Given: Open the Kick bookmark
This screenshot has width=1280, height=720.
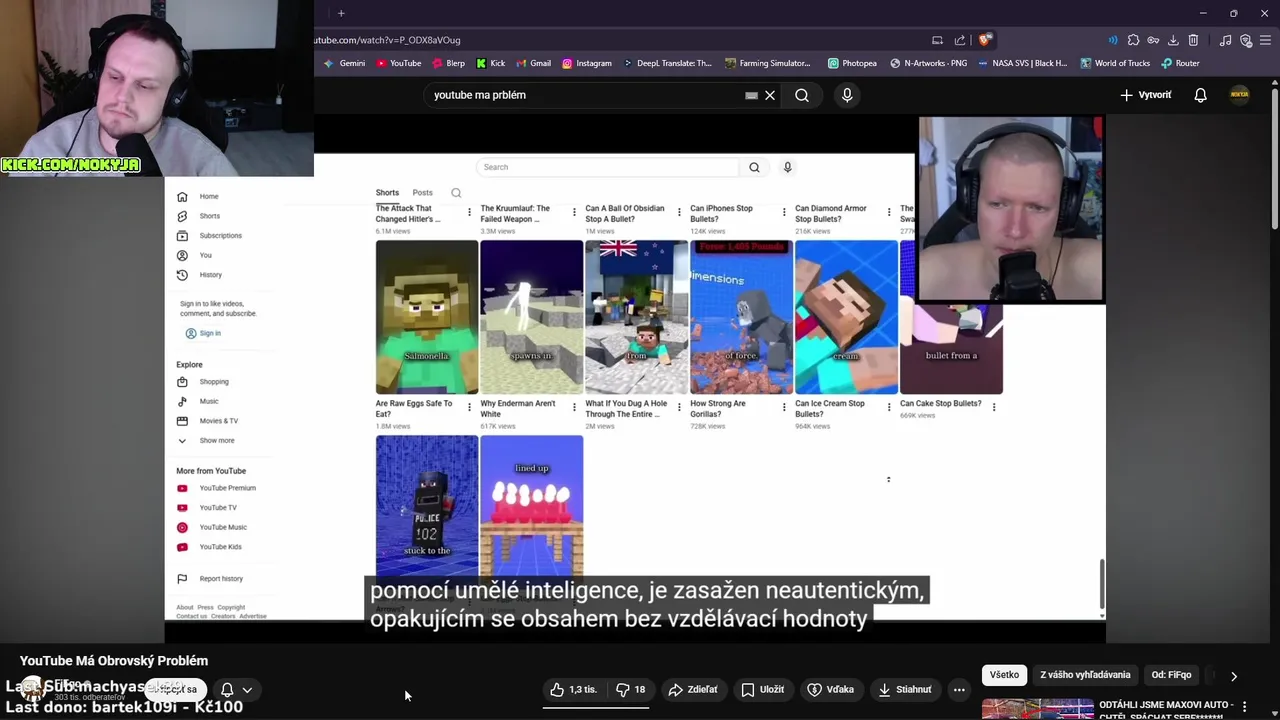Looking at the screenshot, I should 490,63.
